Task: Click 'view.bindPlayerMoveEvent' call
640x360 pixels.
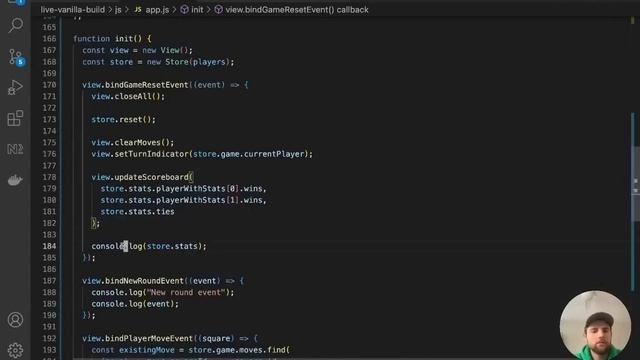Action: click(x=138, y=338)
